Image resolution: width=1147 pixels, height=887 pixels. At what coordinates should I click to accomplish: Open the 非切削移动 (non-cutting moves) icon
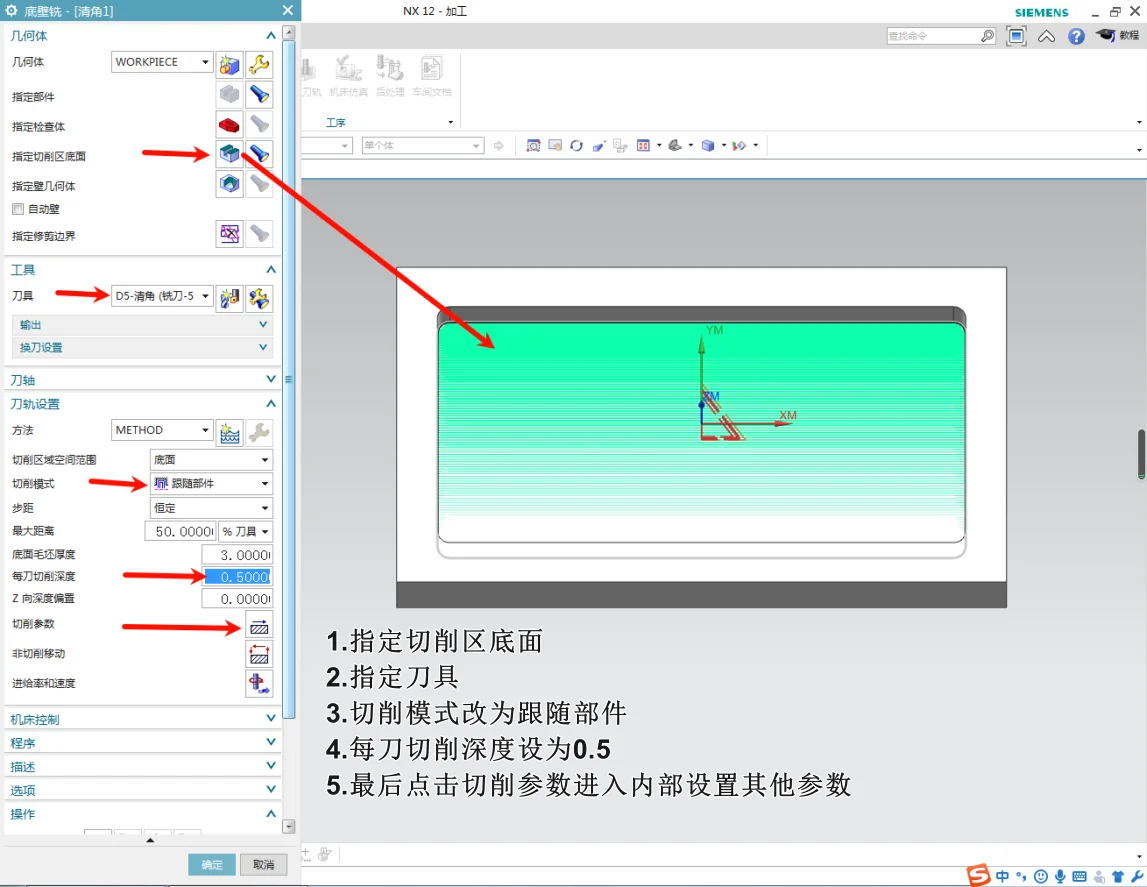point(259,654)
